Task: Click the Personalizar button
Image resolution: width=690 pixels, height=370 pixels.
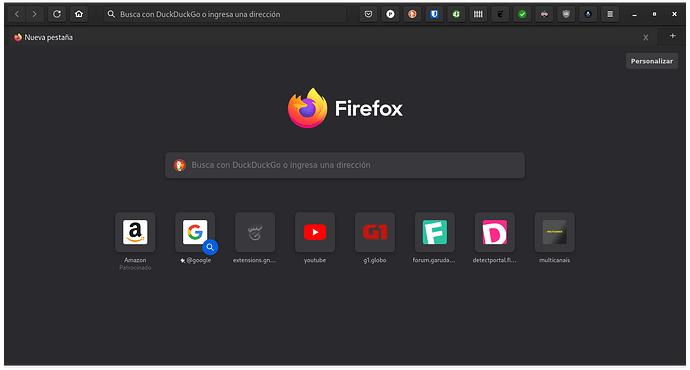Action: 652,61
